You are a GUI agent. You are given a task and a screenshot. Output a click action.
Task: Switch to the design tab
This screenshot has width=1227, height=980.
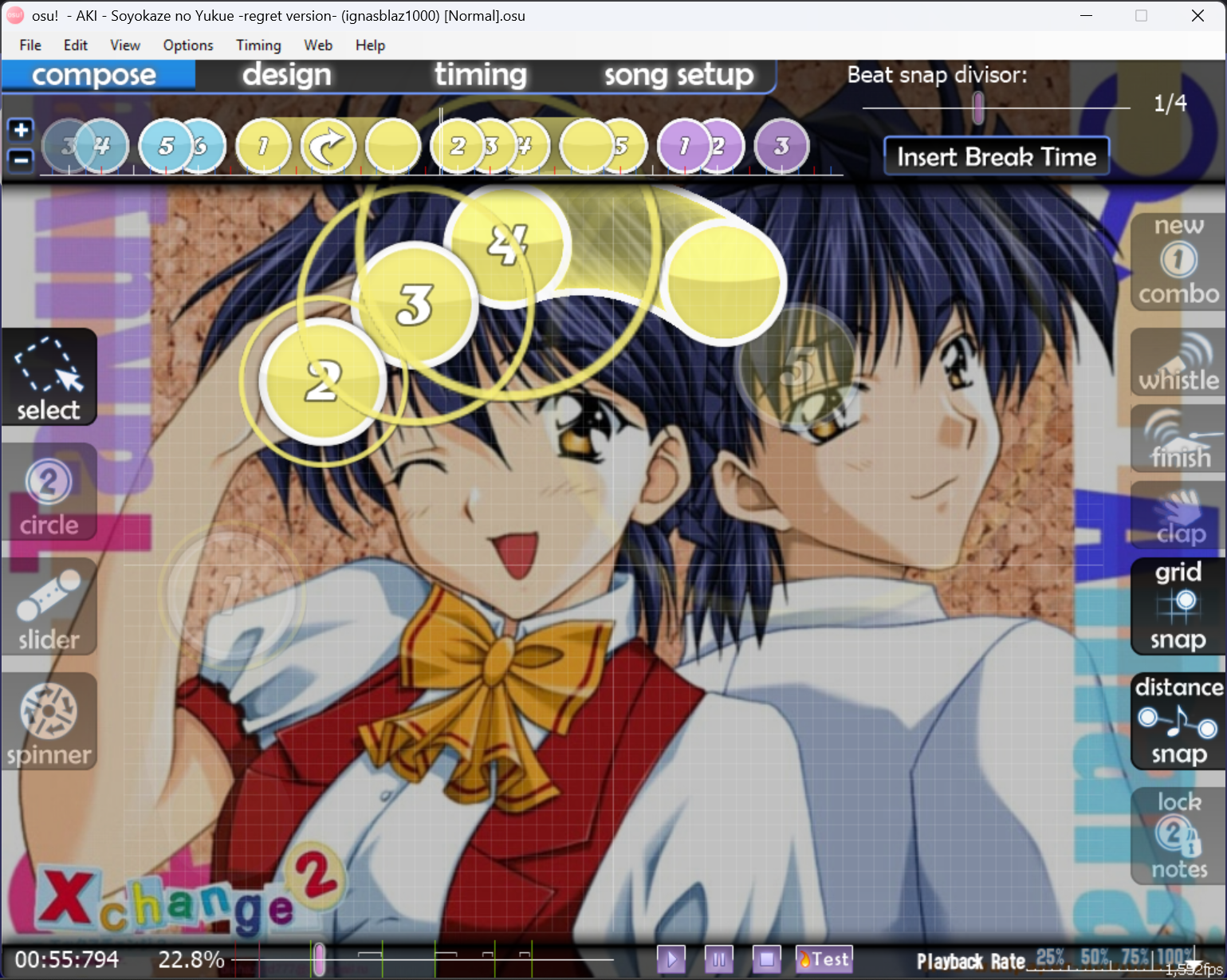(286, 75)
